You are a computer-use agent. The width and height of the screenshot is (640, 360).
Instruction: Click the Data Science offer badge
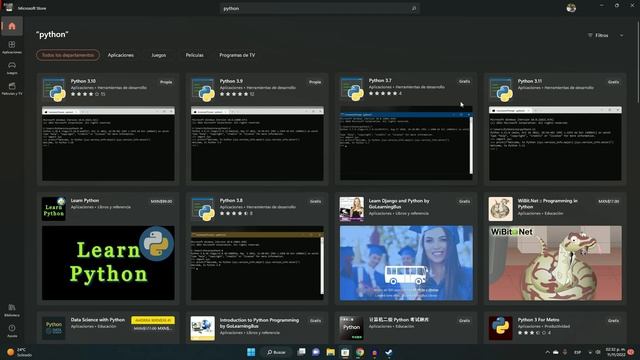[x=153, y=320]
